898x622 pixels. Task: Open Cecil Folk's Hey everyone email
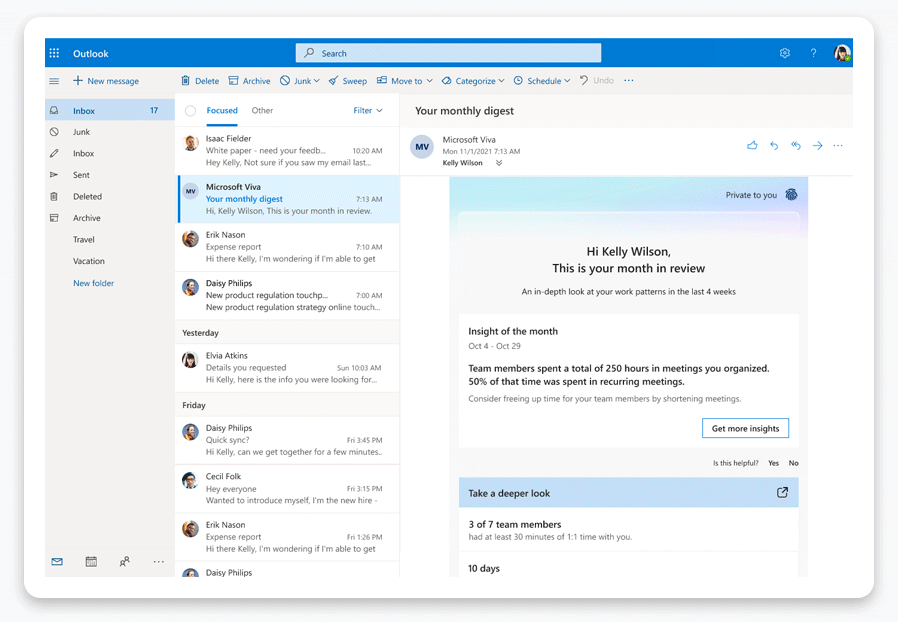(287, 489)
